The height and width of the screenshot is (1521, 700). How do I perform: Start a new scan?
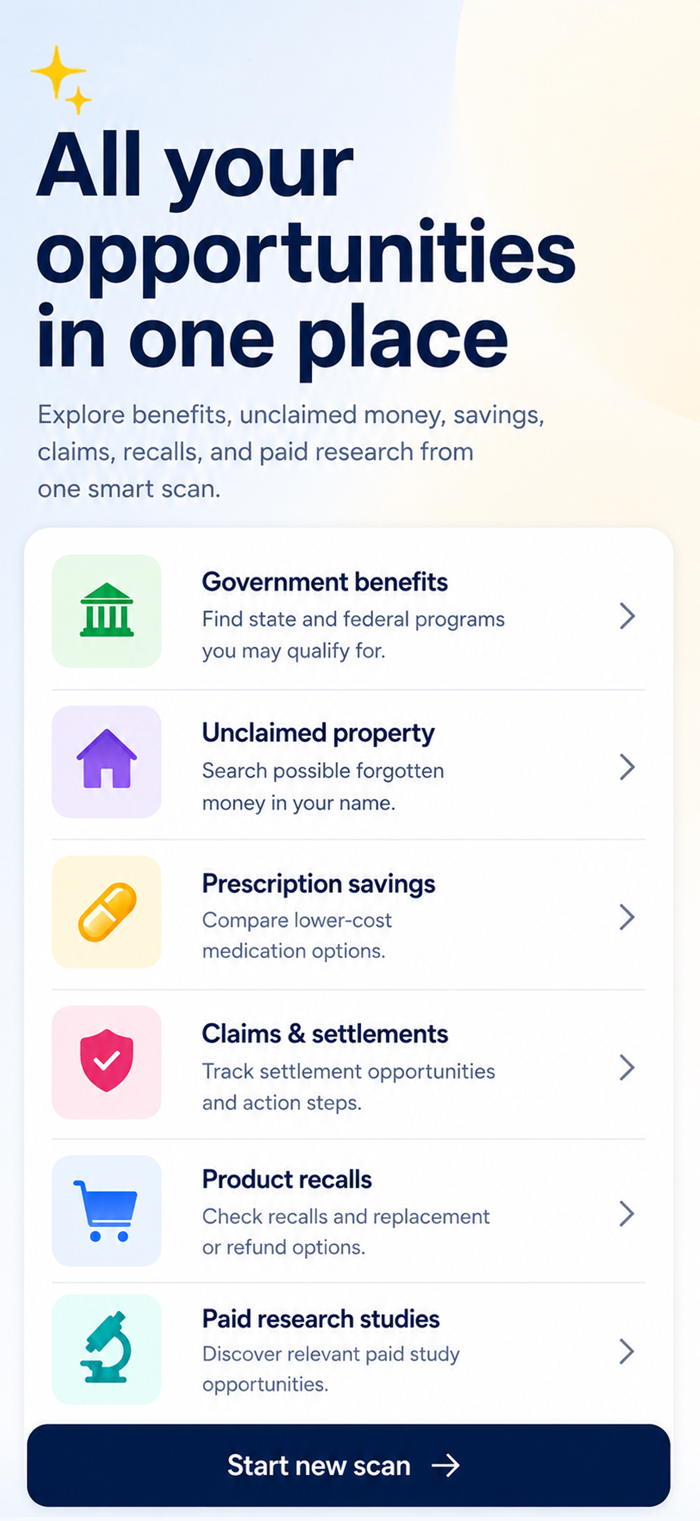[348, 1465]
